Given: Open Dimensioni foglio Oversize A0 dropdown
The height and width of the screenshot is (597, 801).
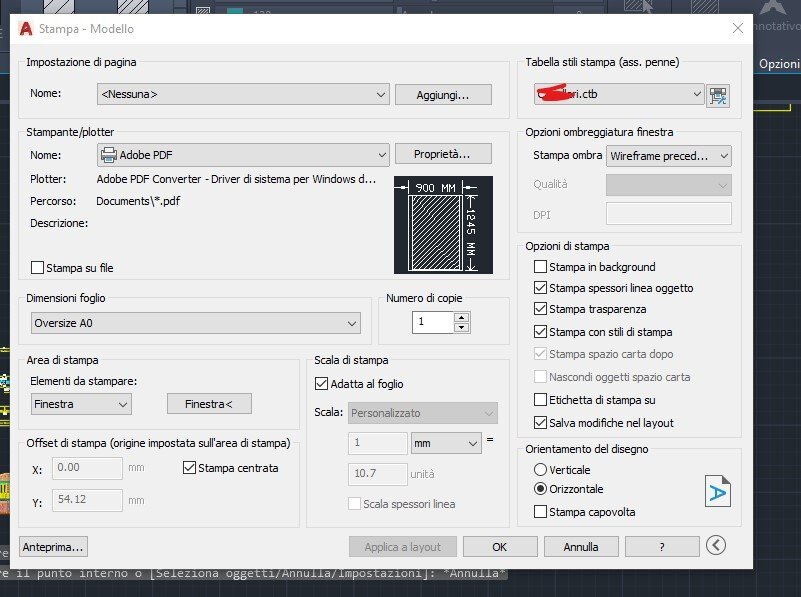Looking at the screenshot, I should [196, 323].
